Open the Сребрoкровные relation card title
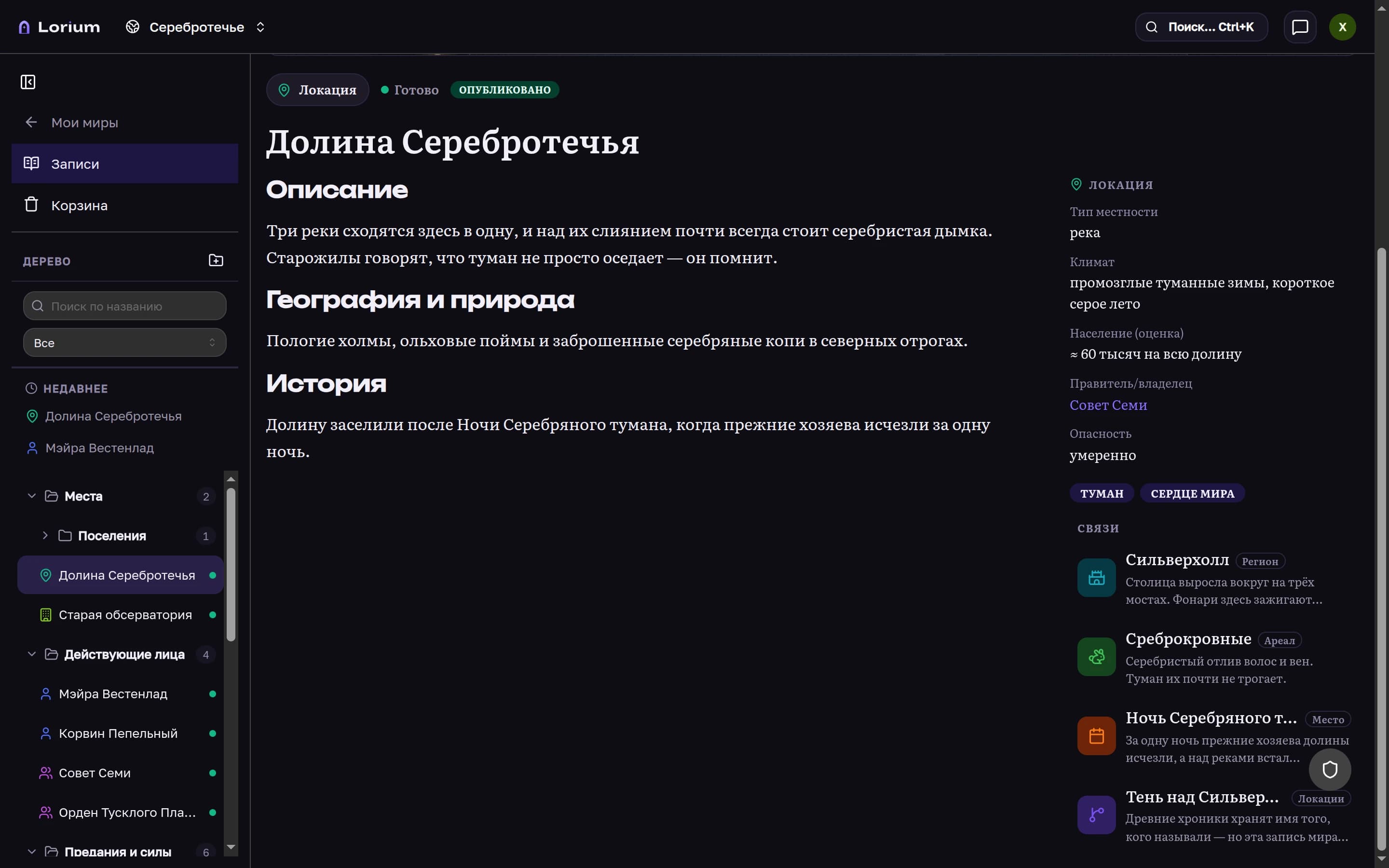 (1188, 639)
